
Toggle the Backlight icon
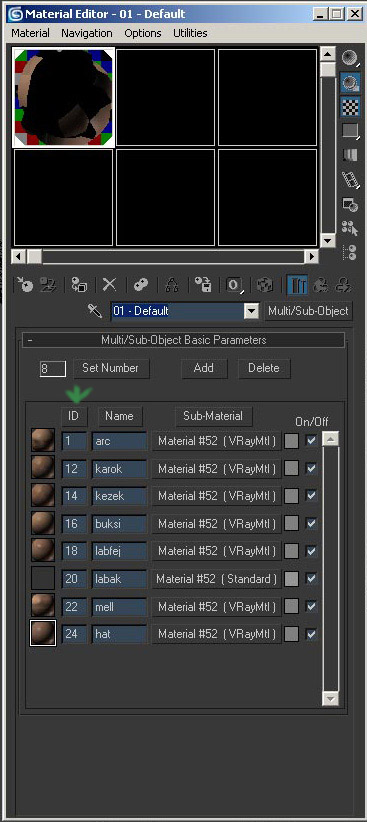350,83
